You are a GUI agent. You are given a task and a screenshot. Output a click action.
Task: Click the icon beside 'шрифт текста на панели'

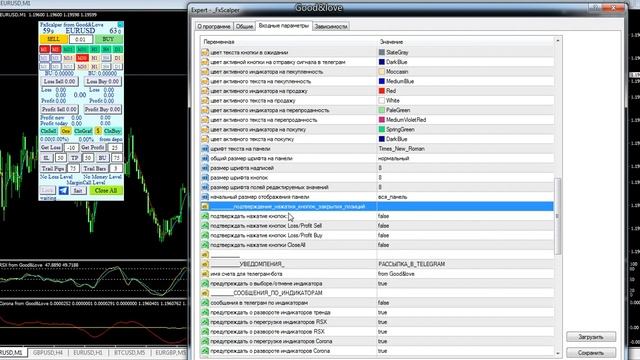pos(205,149)
